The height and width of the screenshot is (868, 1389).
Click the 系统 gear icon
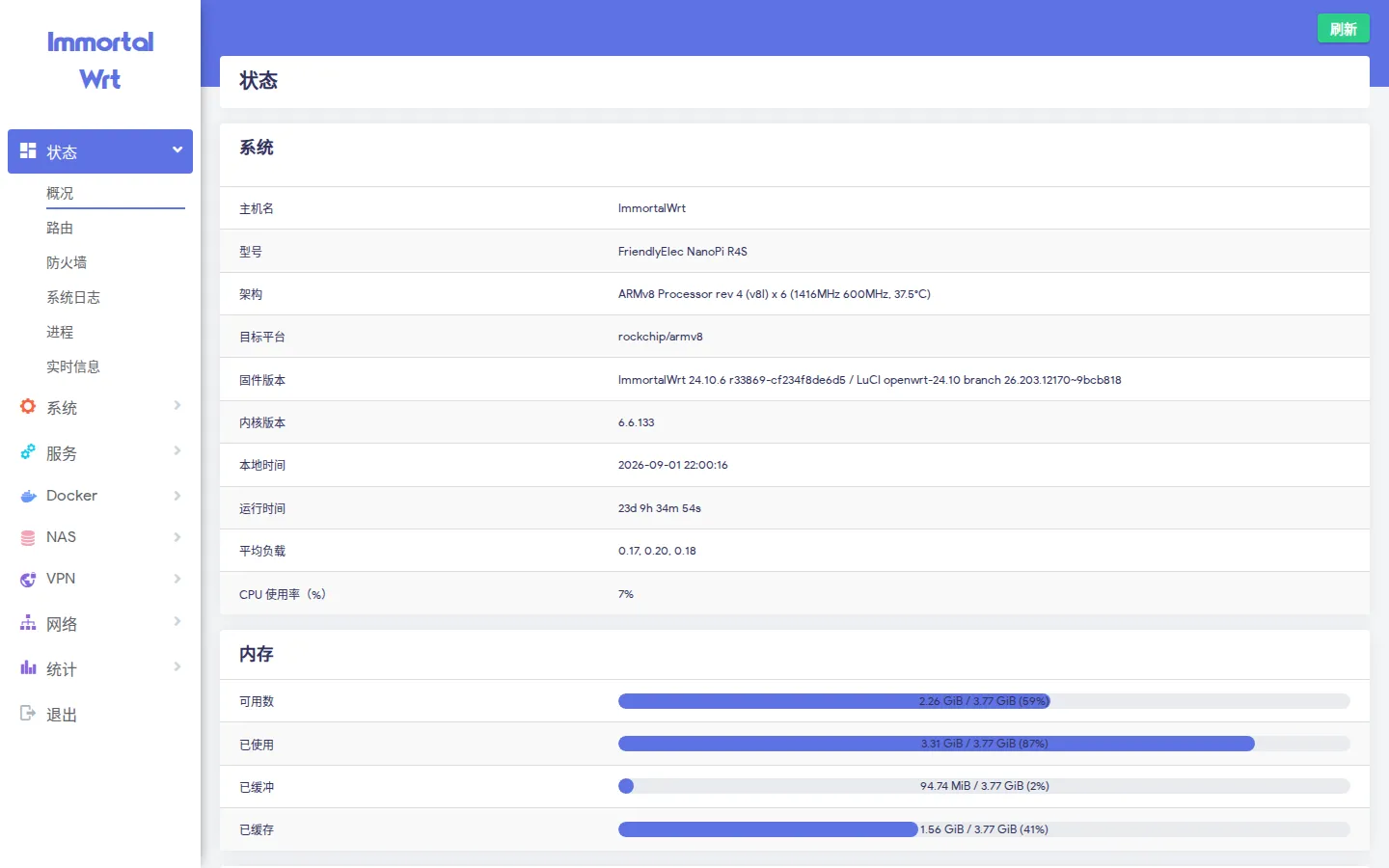(28, 407)
